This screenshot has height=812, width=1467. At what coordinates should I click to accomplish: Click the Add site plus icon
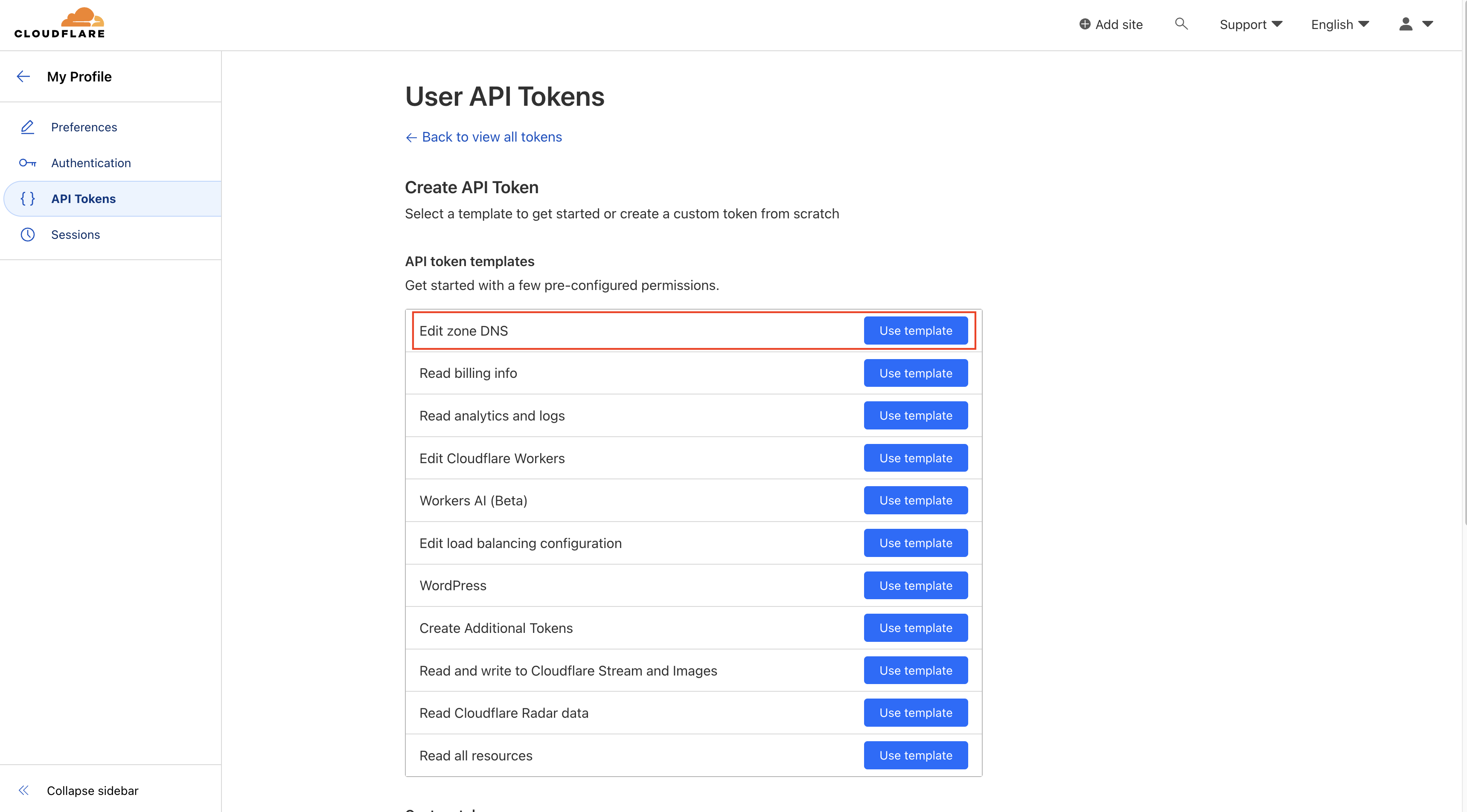[x=1084, y=24]
